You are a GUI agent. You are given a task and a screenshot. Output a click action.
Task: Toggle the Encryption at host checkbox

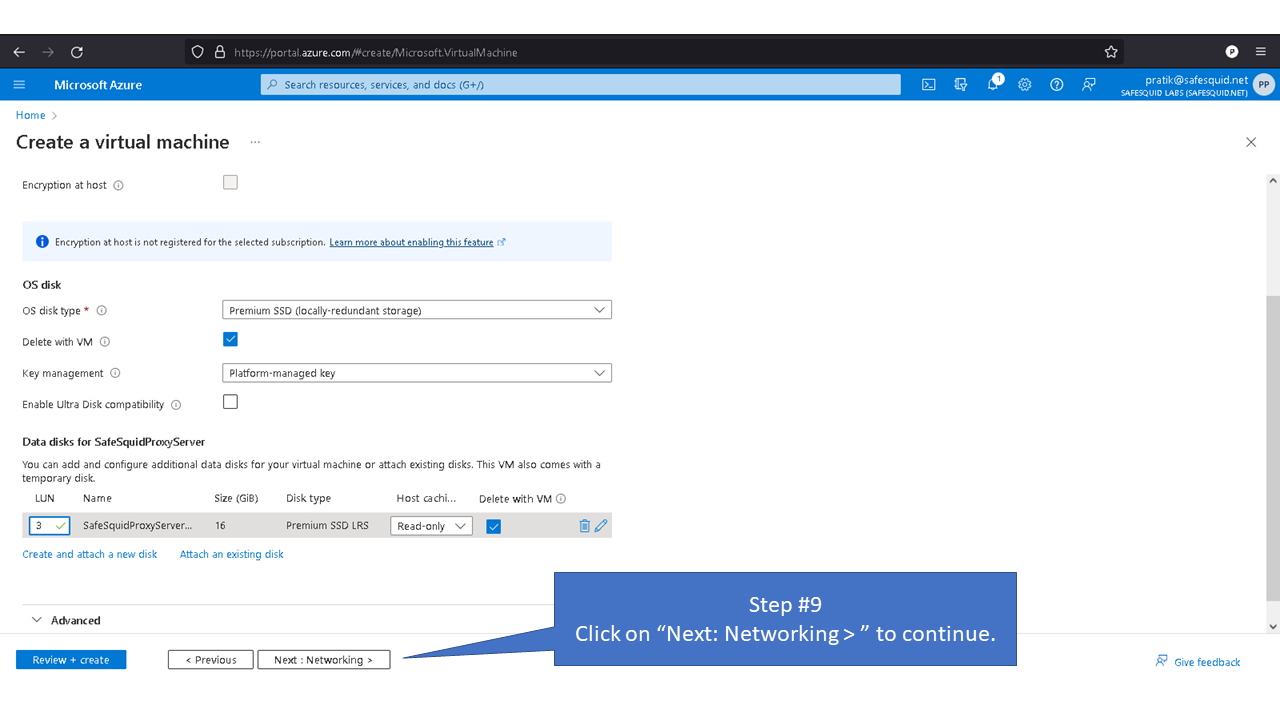230,182
